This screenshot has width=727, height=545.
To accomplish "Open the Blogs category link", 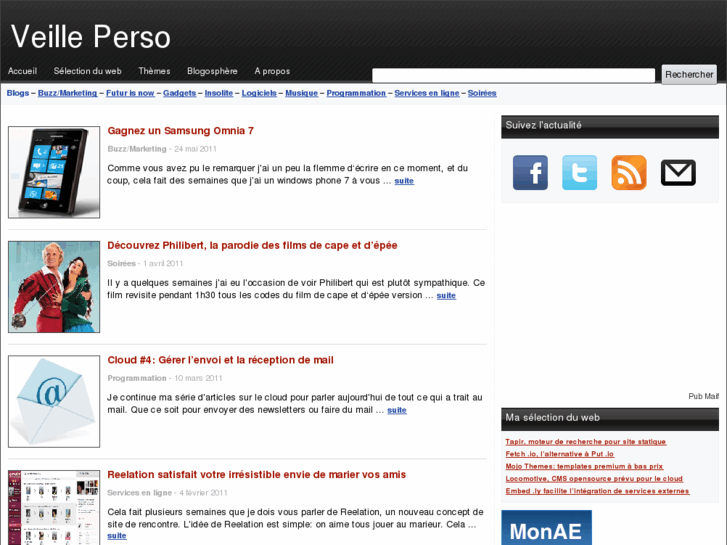I will (x=18, y=93).
